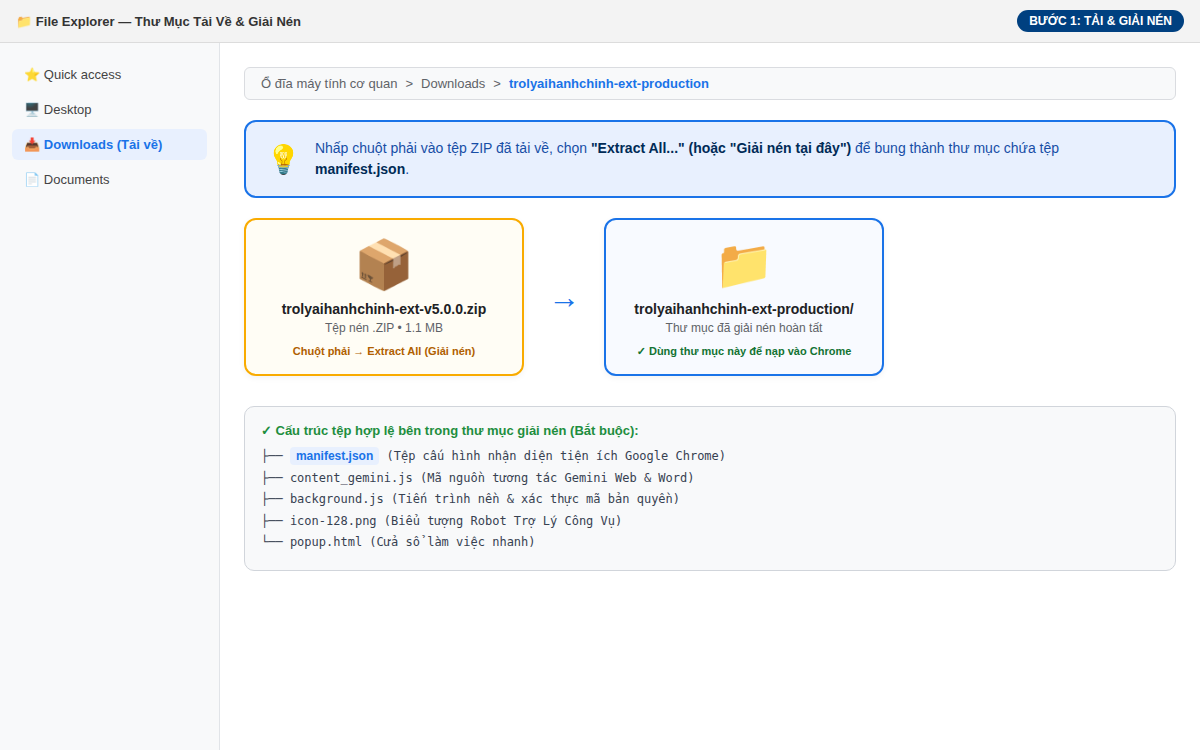This screenshot has height=750, width=1200.
Task: Go to Documents in the sidebar
Action: click(109, 179)
